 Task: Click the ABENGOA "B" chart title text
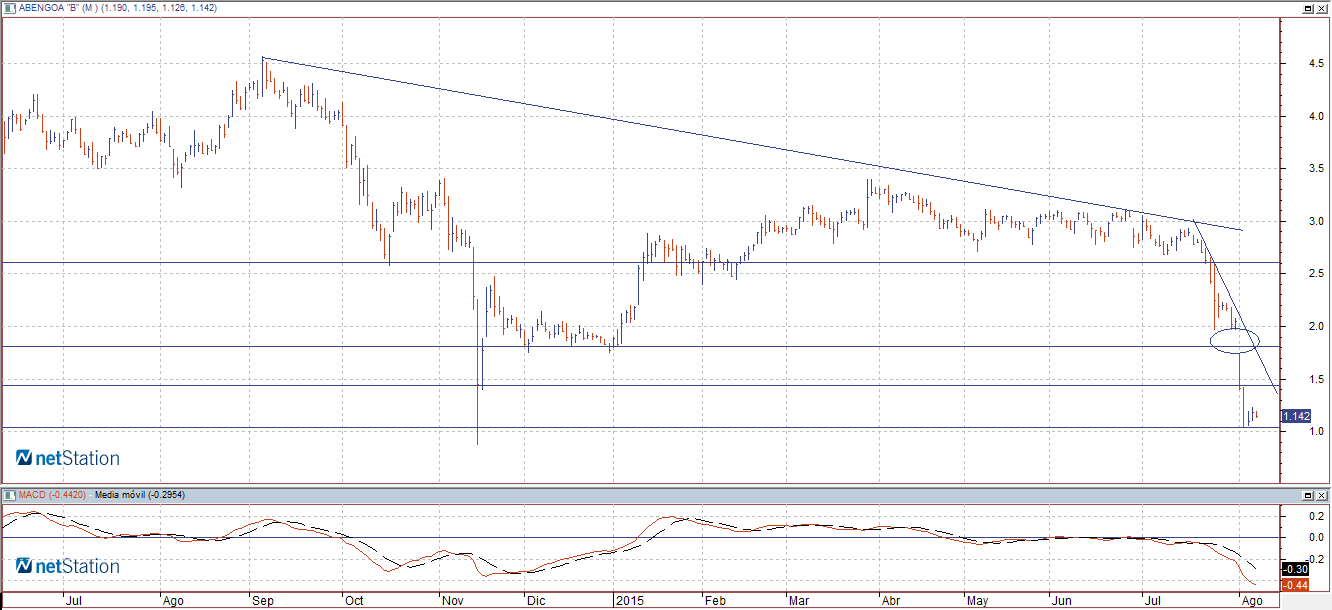[119, 8]
